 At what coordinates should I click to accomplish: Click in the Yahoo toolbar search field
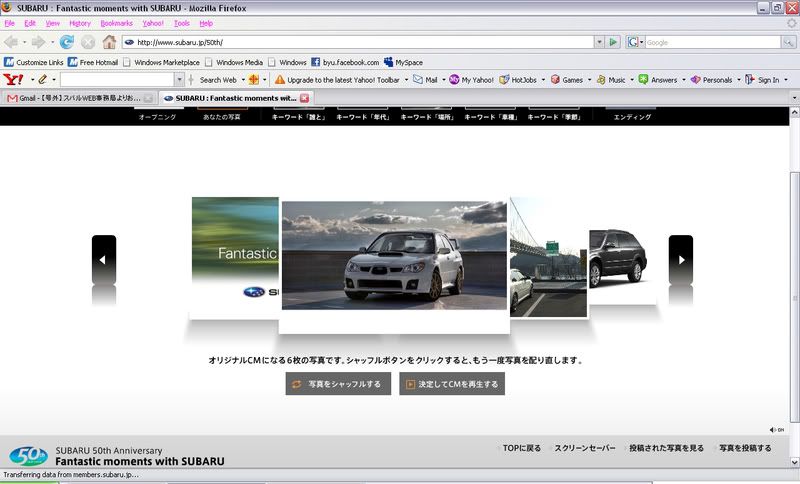[x=117, y=80]
